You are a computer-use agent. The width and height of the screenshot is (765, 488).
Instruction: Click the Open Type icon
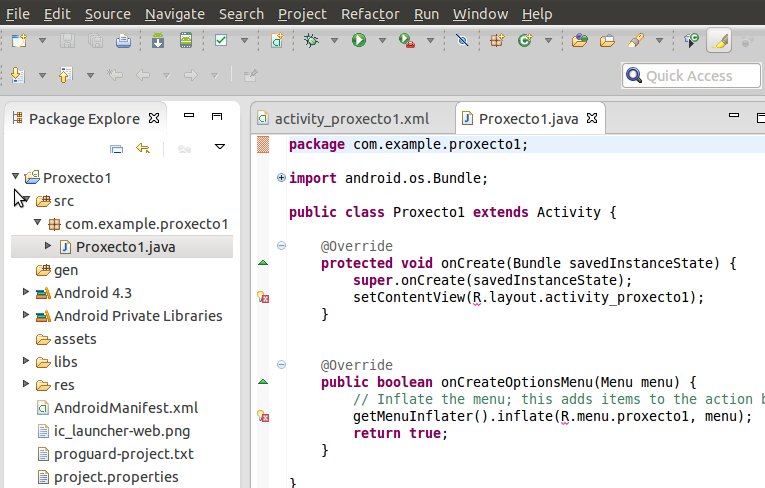(580, 40)
